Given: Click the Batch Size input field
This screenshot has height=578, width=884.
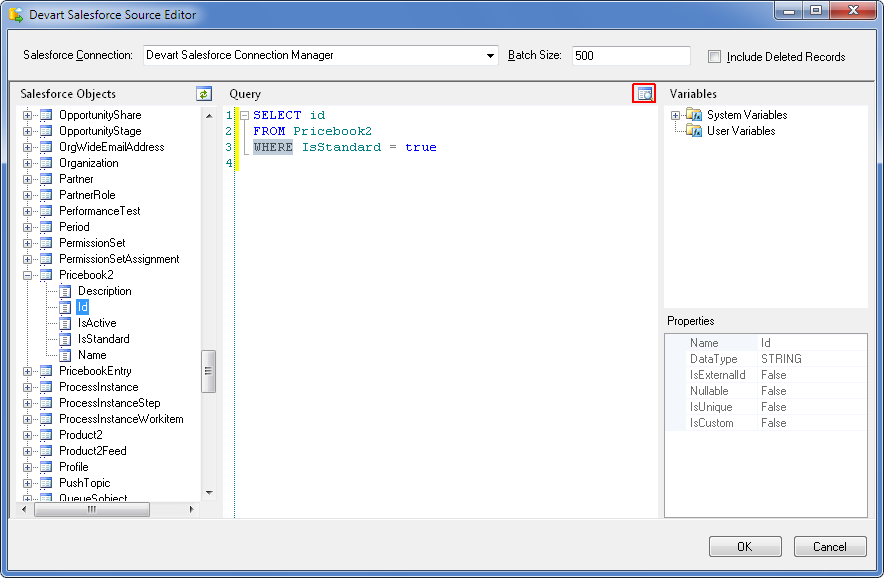Looking at the screenshot, I should [x=631, y=55].
